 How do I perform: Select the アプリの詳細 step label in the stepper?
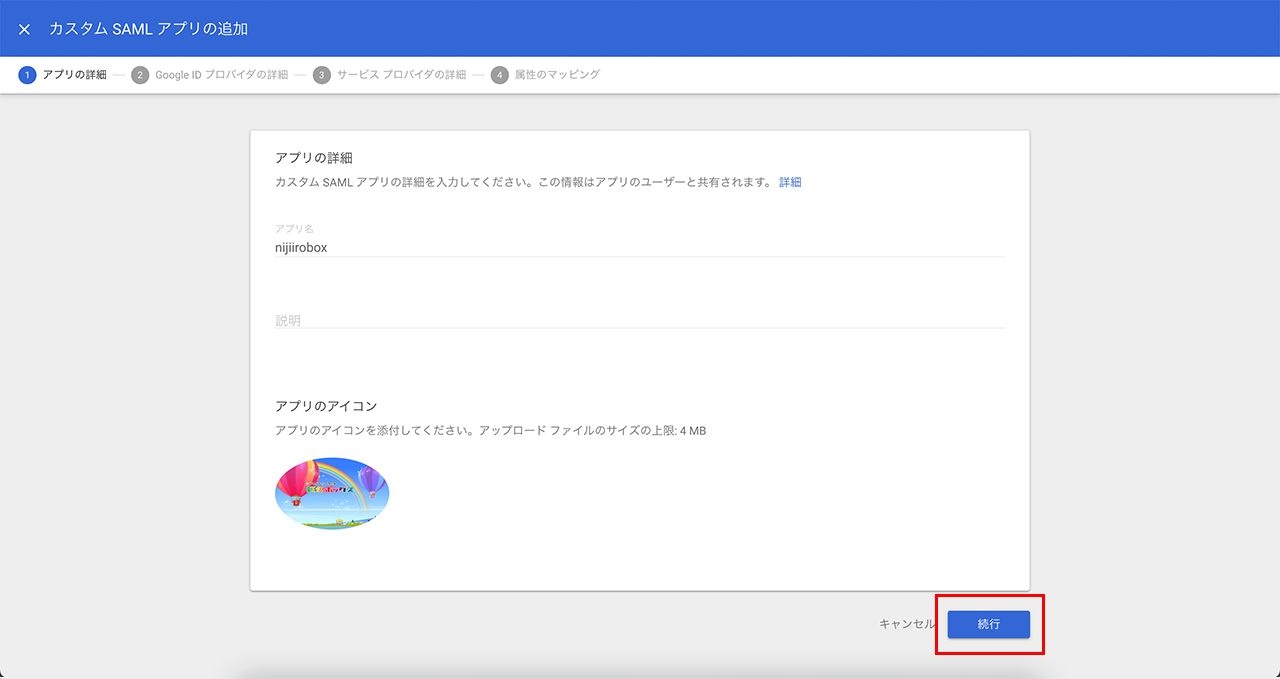coord(74,75)
